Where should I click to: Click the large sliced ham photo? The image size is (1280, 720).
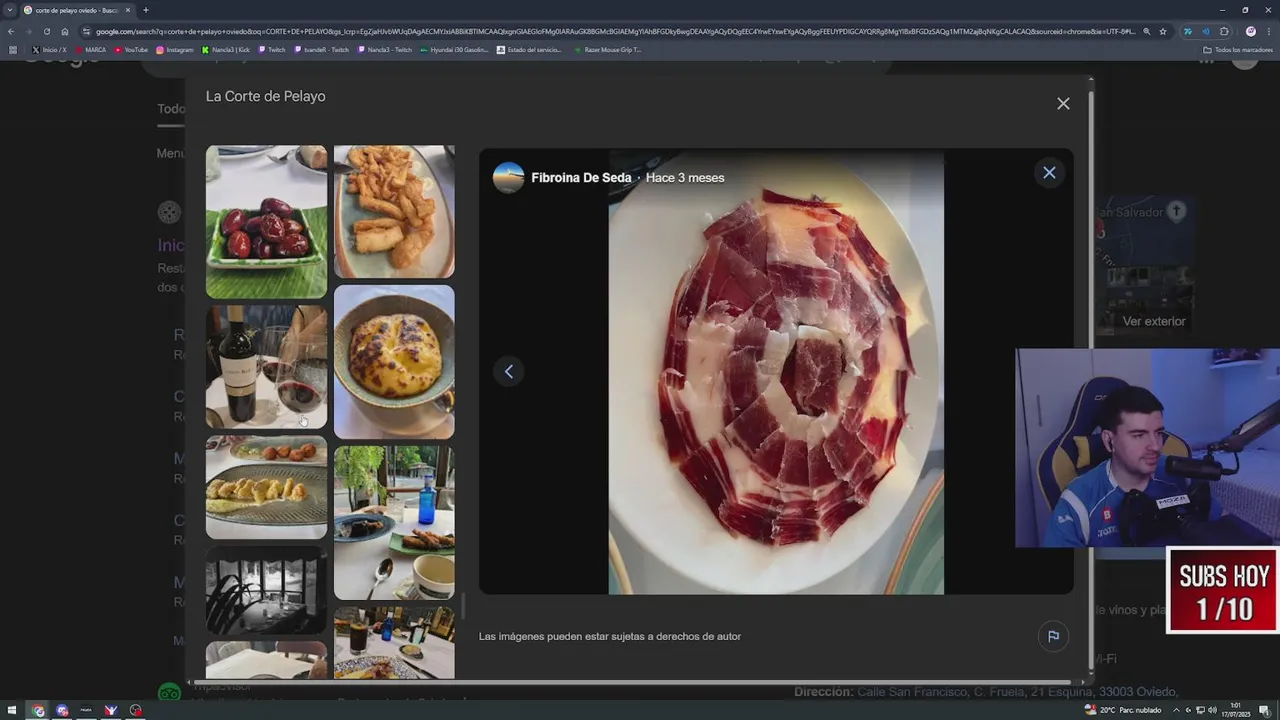(x=776, y=372)
